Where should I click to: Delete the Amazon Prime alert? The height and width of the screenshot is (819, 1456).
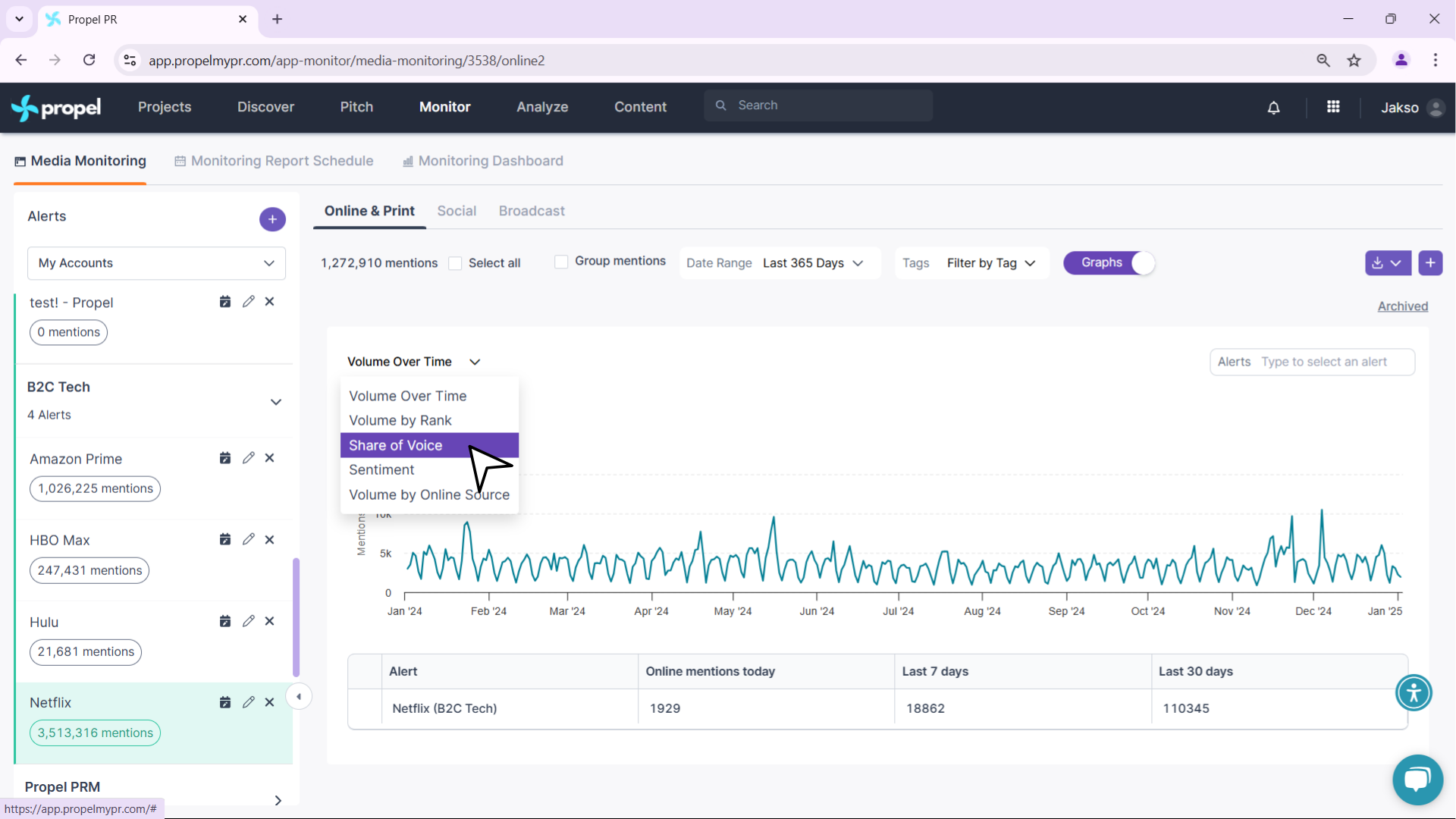pyautogui.click(x=269, y=458)
